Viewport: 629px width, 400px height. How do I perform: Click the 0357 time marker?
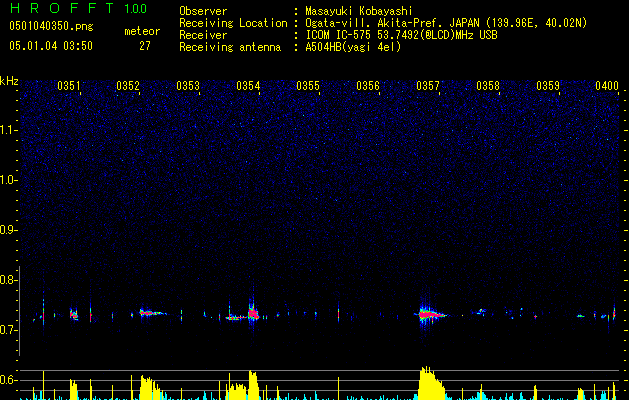point(428,86)
